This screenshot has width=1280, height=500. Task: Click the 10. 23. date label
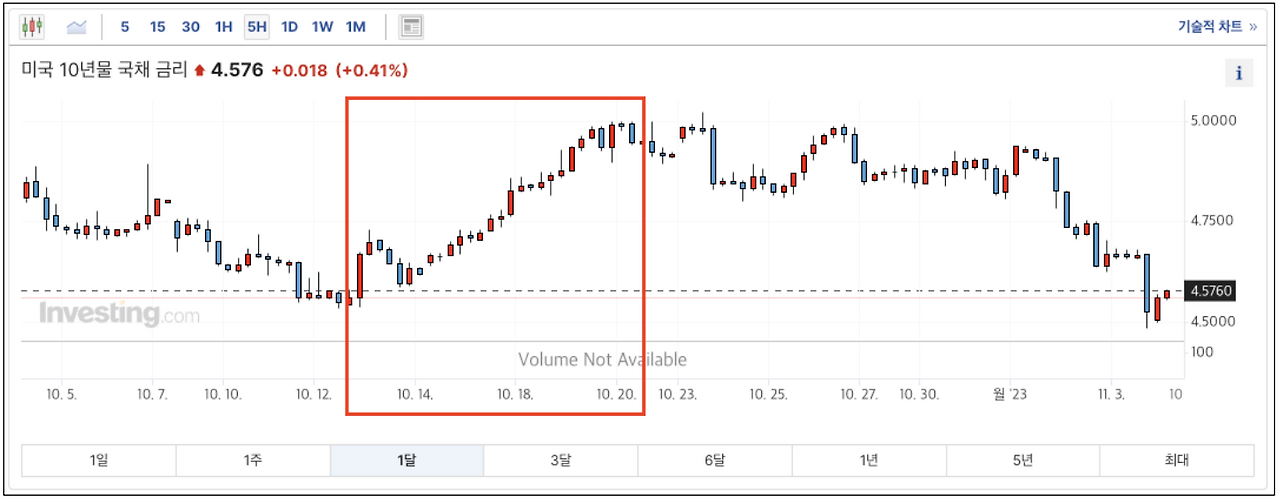678,394
